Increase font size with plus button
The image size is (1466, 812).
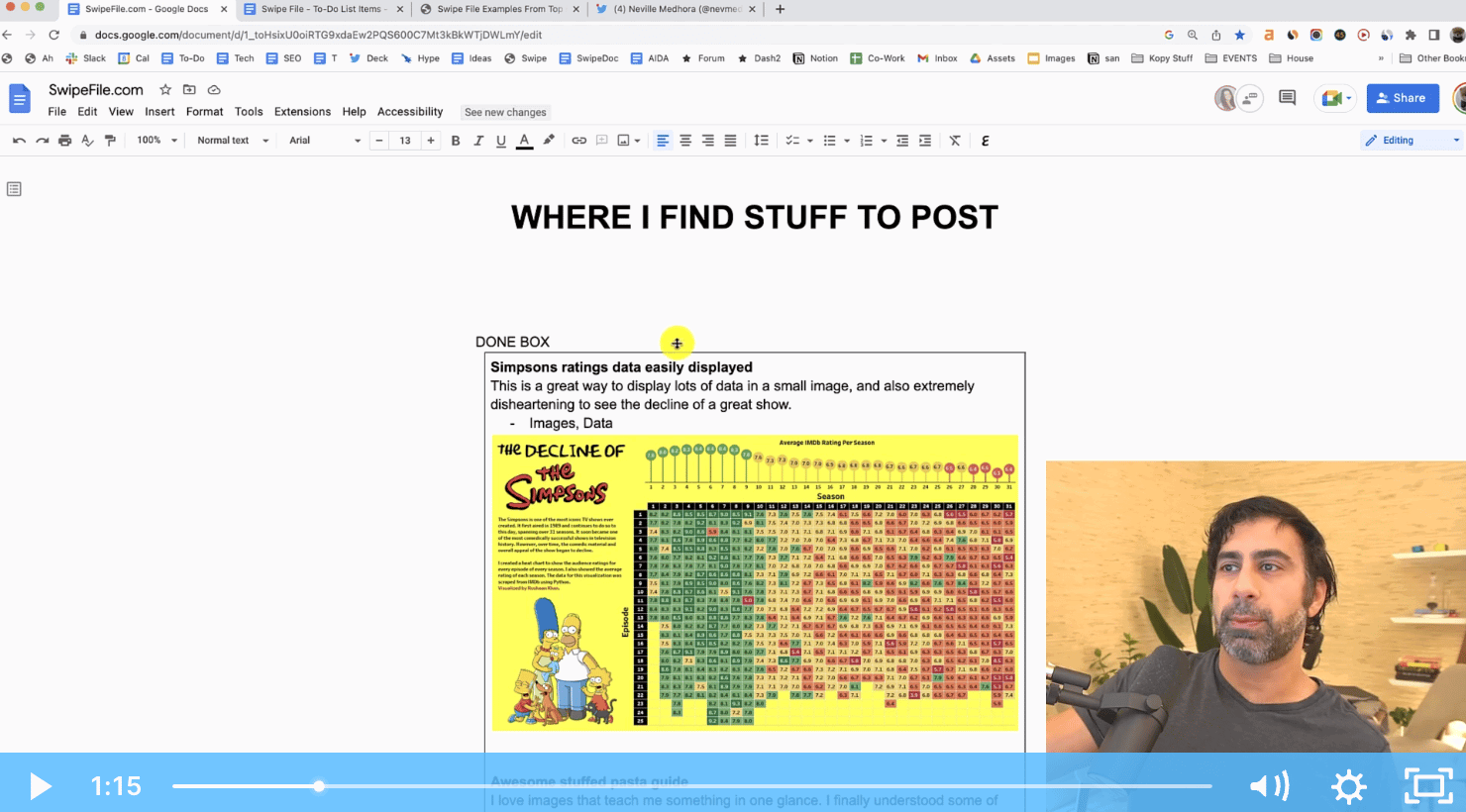[431, 141]
